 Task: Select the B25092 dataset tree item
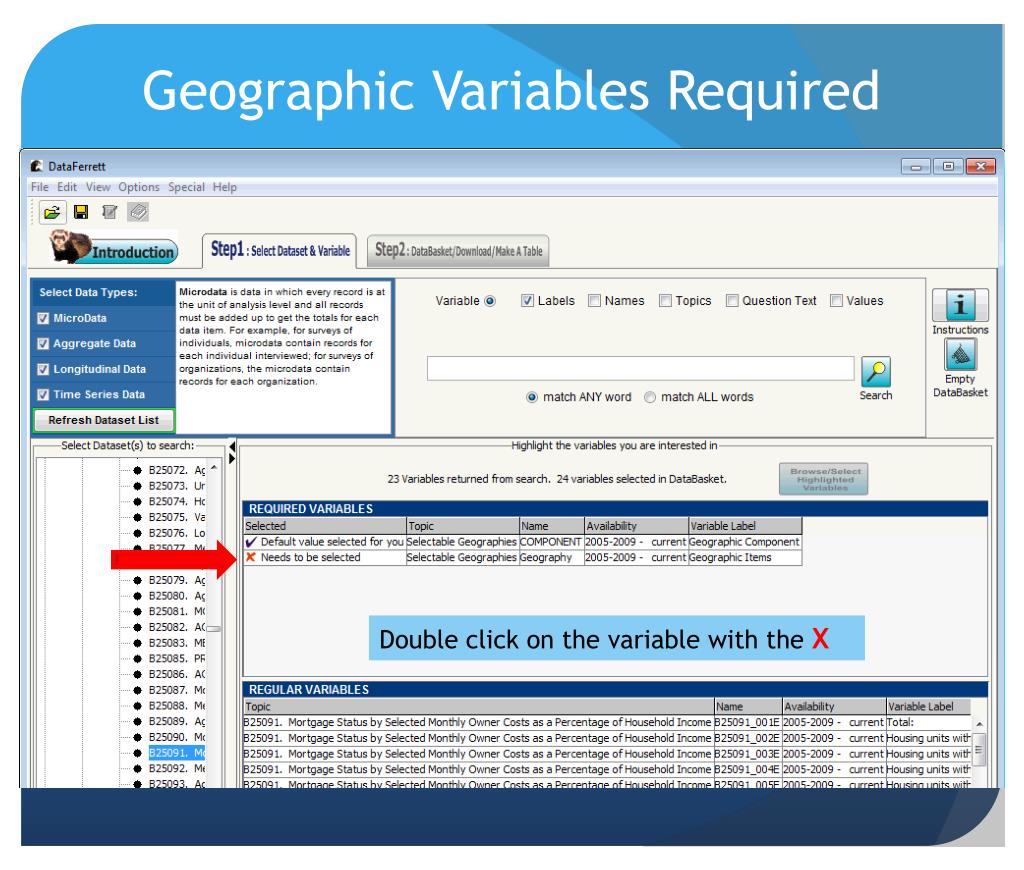point(176,768)
